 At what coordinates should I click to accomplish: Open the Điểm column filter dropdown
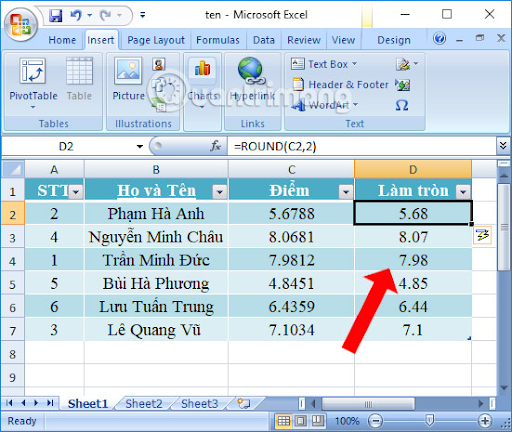(346, 192)
